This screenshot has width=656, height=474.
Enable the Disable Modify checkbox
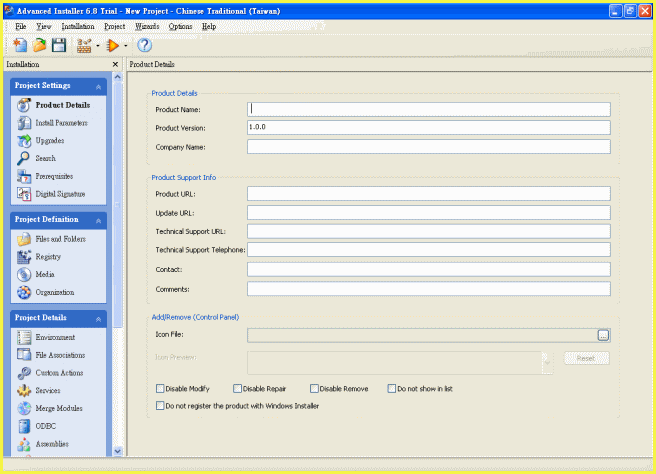point(160,388)
